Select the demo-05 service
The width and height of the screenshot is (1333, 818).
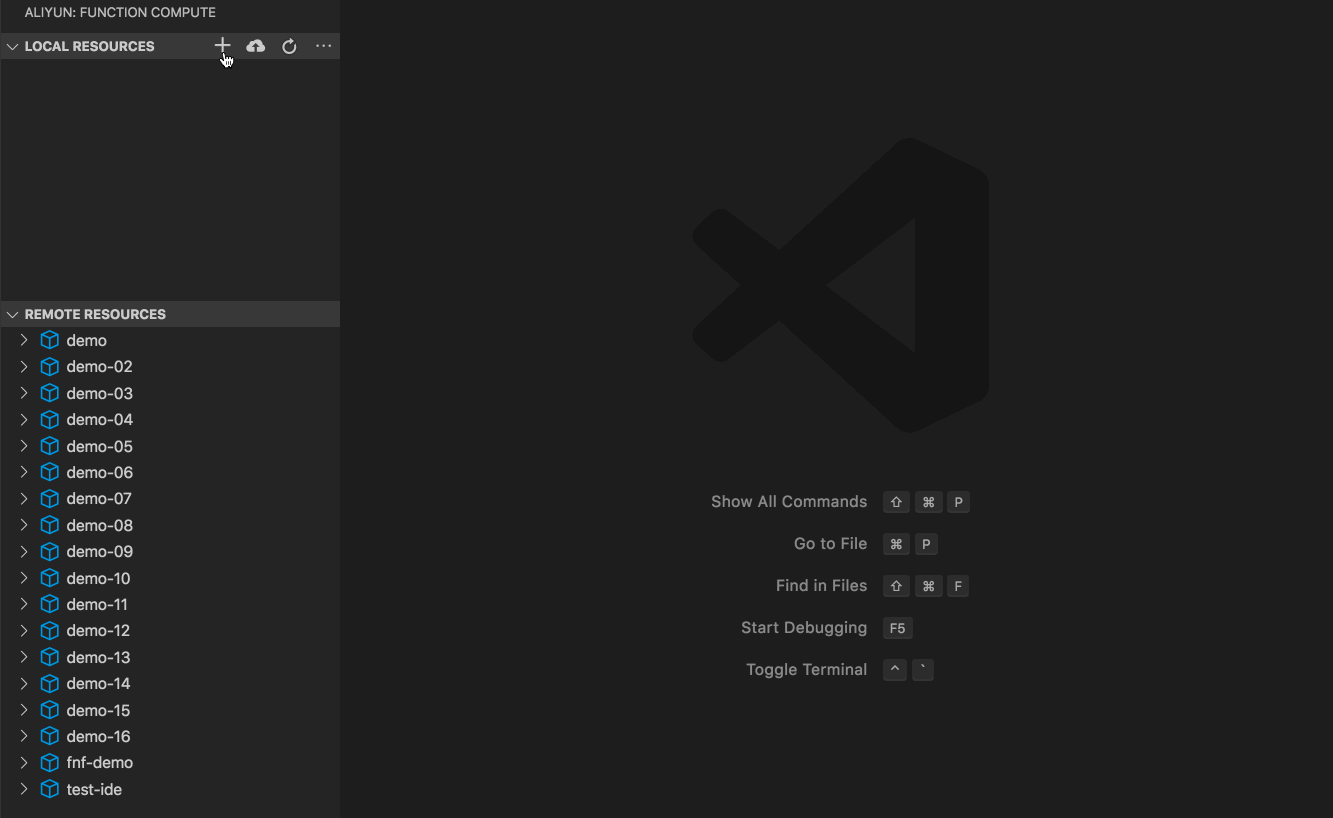point(99,446)
